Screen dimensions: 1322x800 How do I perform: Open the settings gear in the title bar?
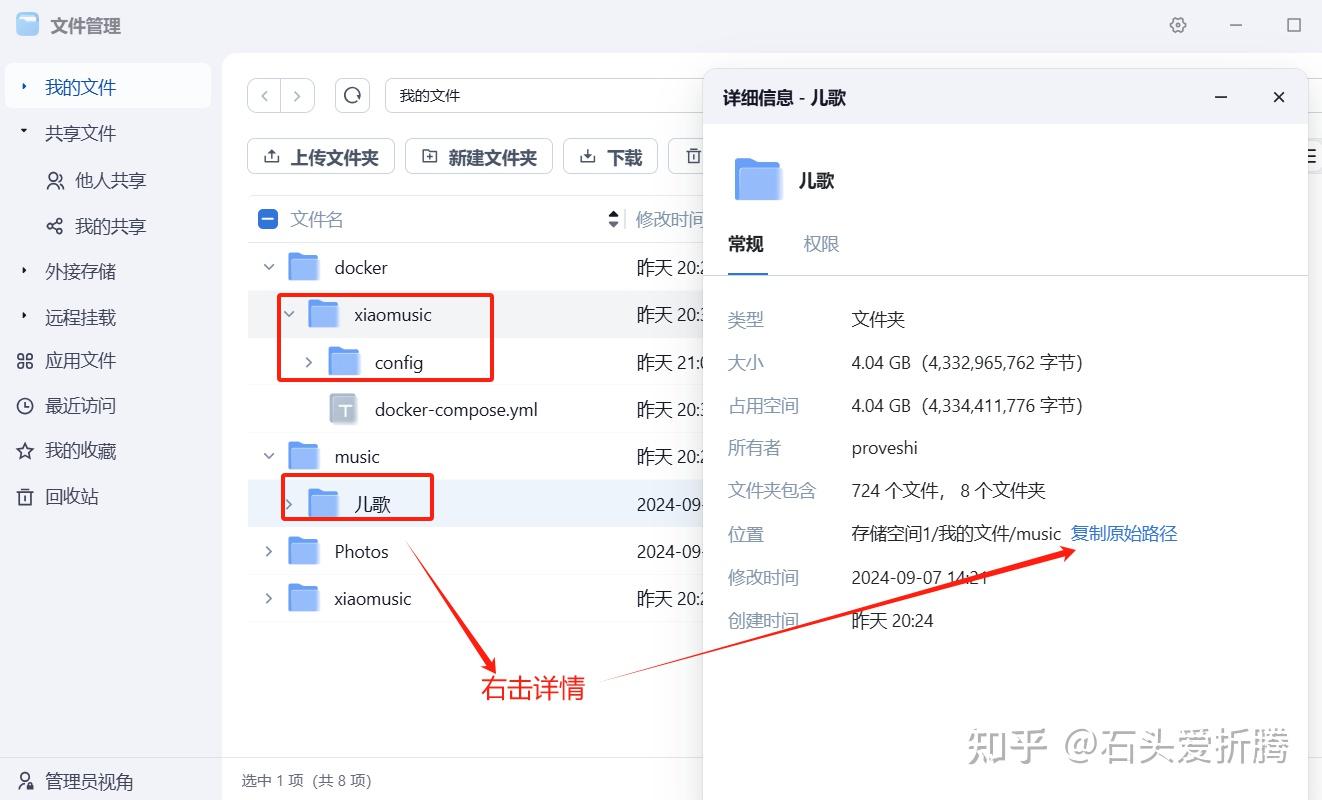pos(1178,25)
